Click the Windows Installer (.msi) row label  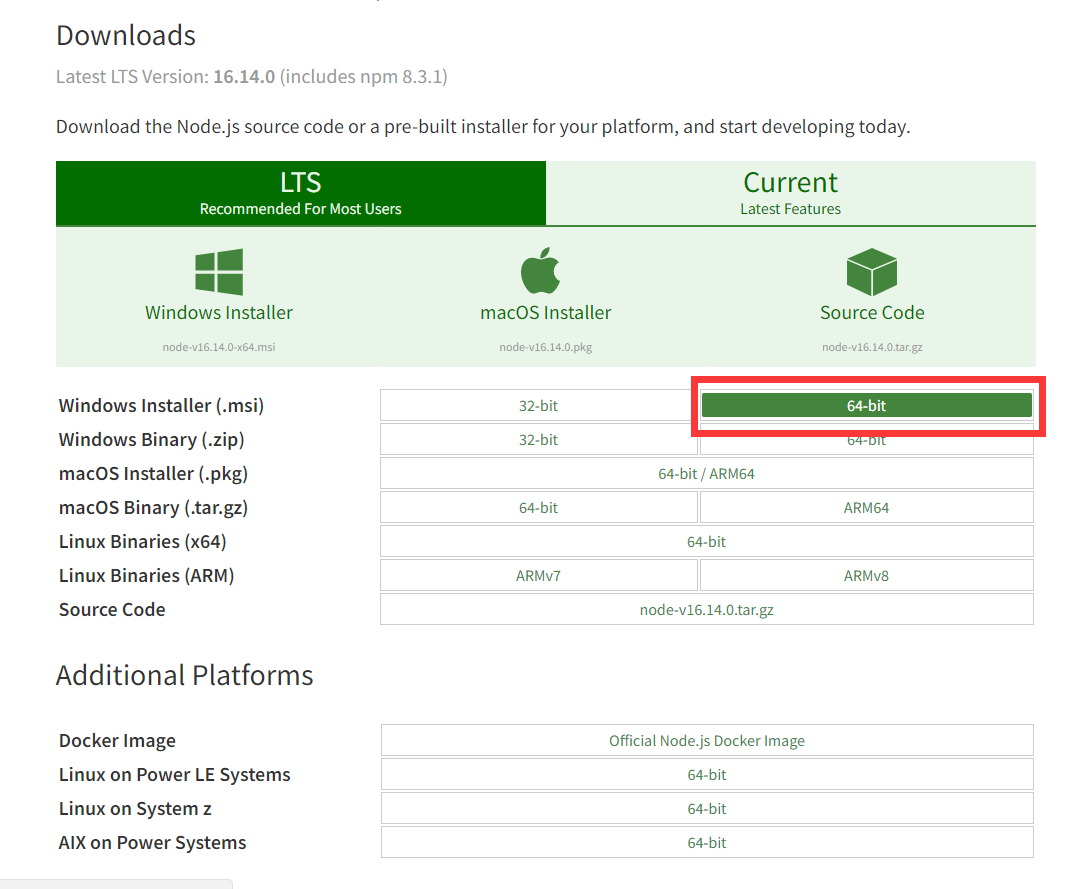pos(161,405)
